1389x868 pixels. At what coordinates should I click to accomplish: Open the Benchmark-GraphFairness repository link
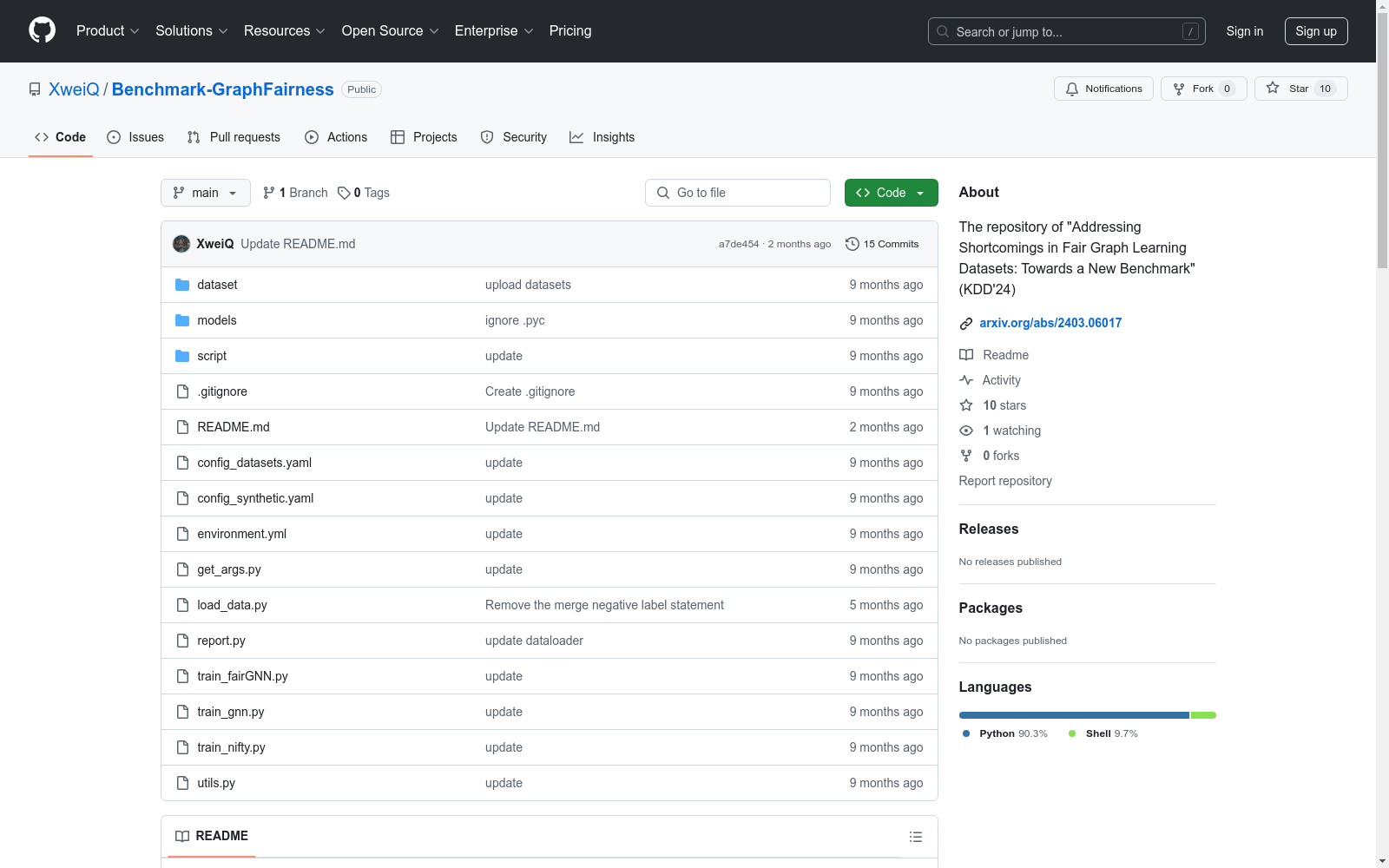pos(222,89)
